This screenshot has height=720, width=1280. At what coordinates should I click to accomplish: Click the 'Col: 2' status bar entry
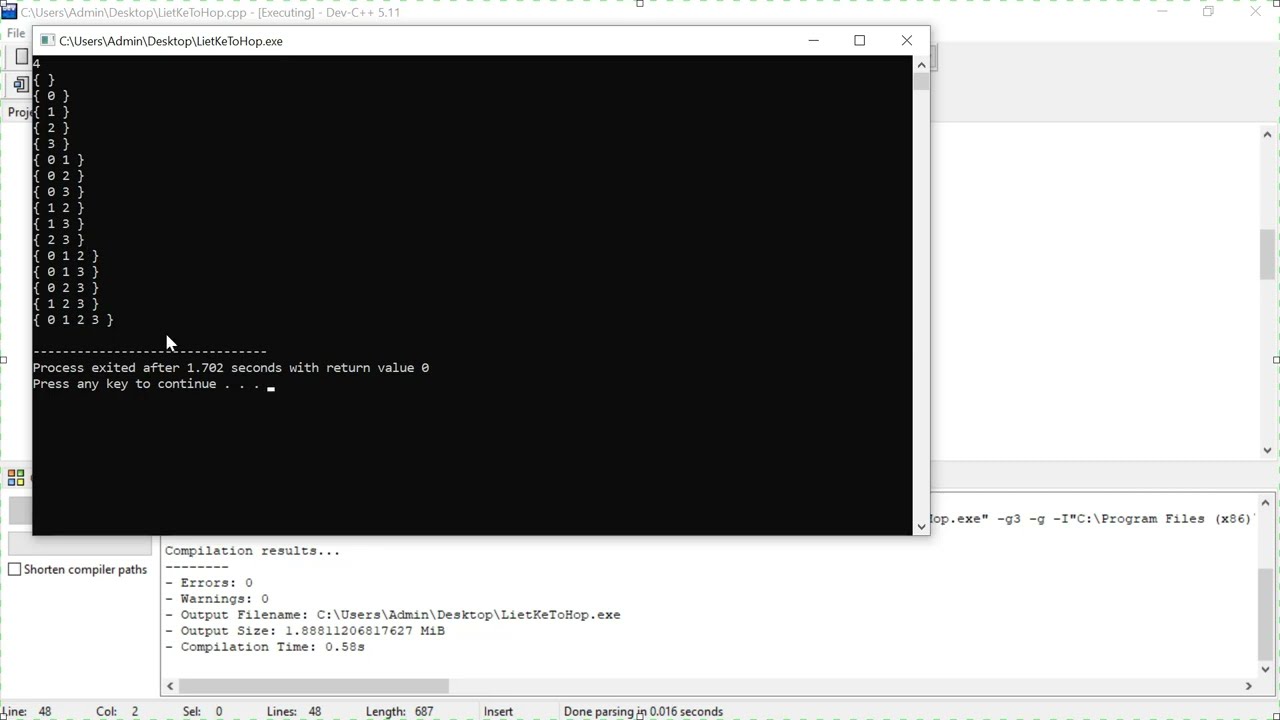coord(117,712)
